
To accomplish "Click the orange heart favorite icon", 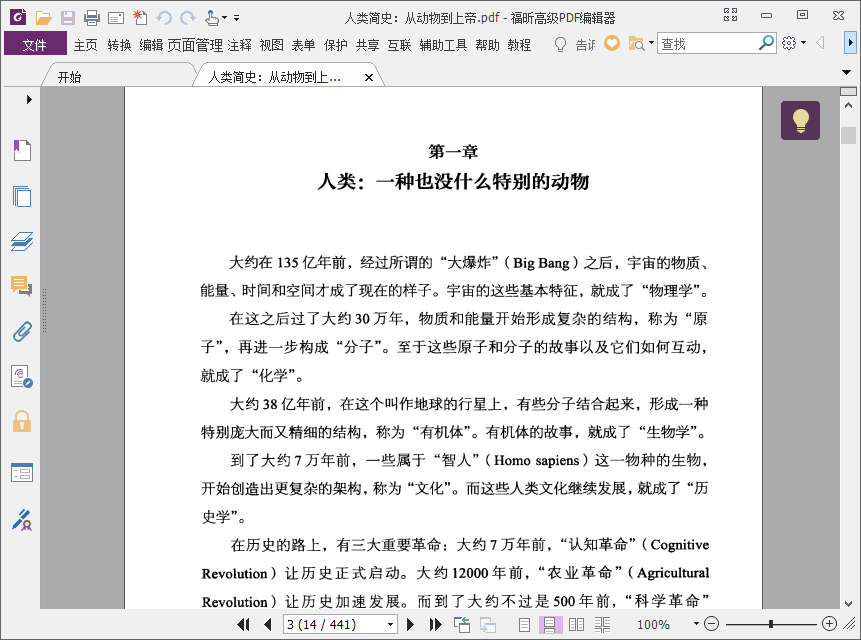I will point(612,43).
